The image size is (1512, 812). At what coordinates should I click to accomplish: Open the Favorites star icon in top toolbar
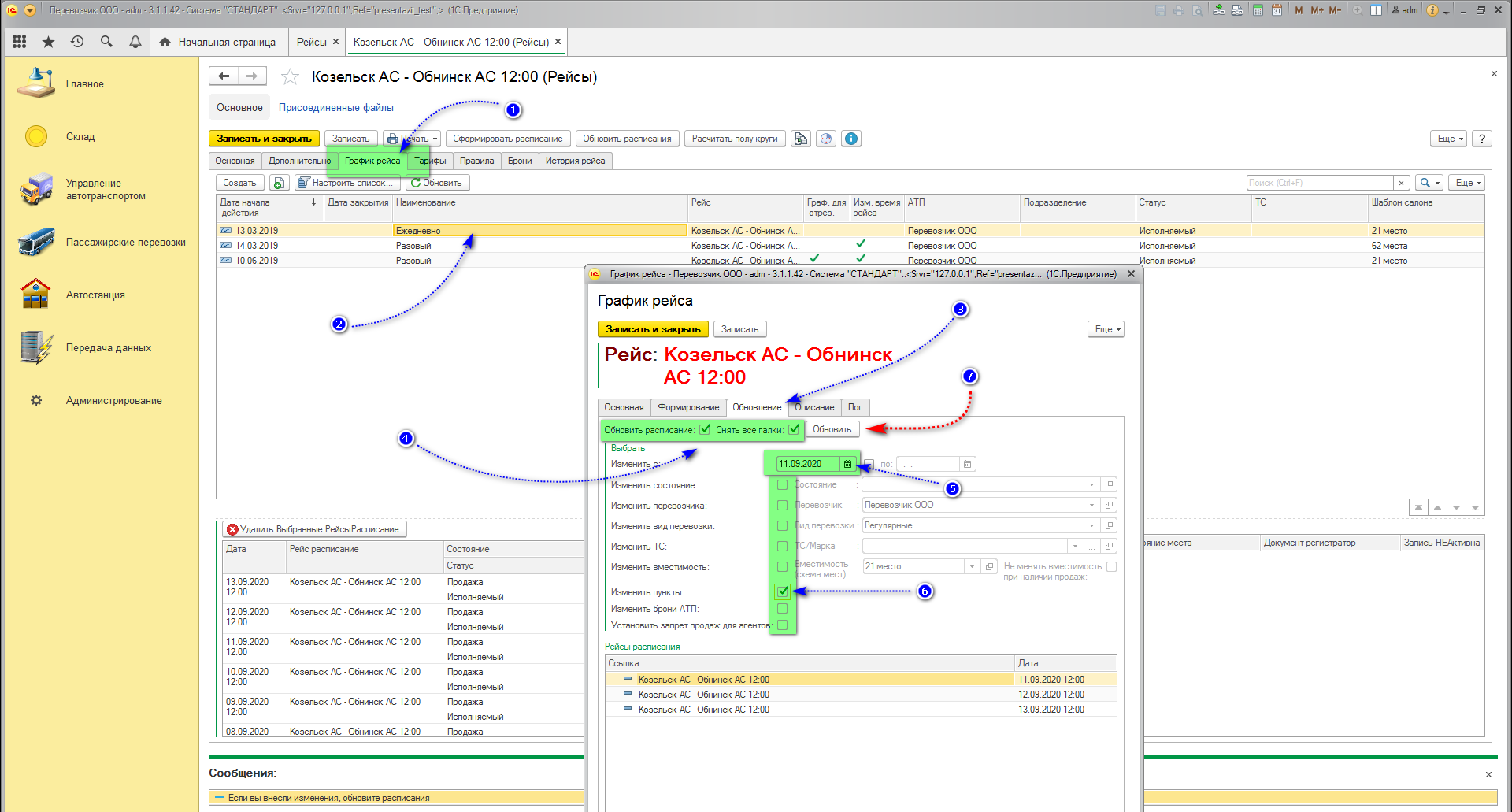(x=48, y=42)
